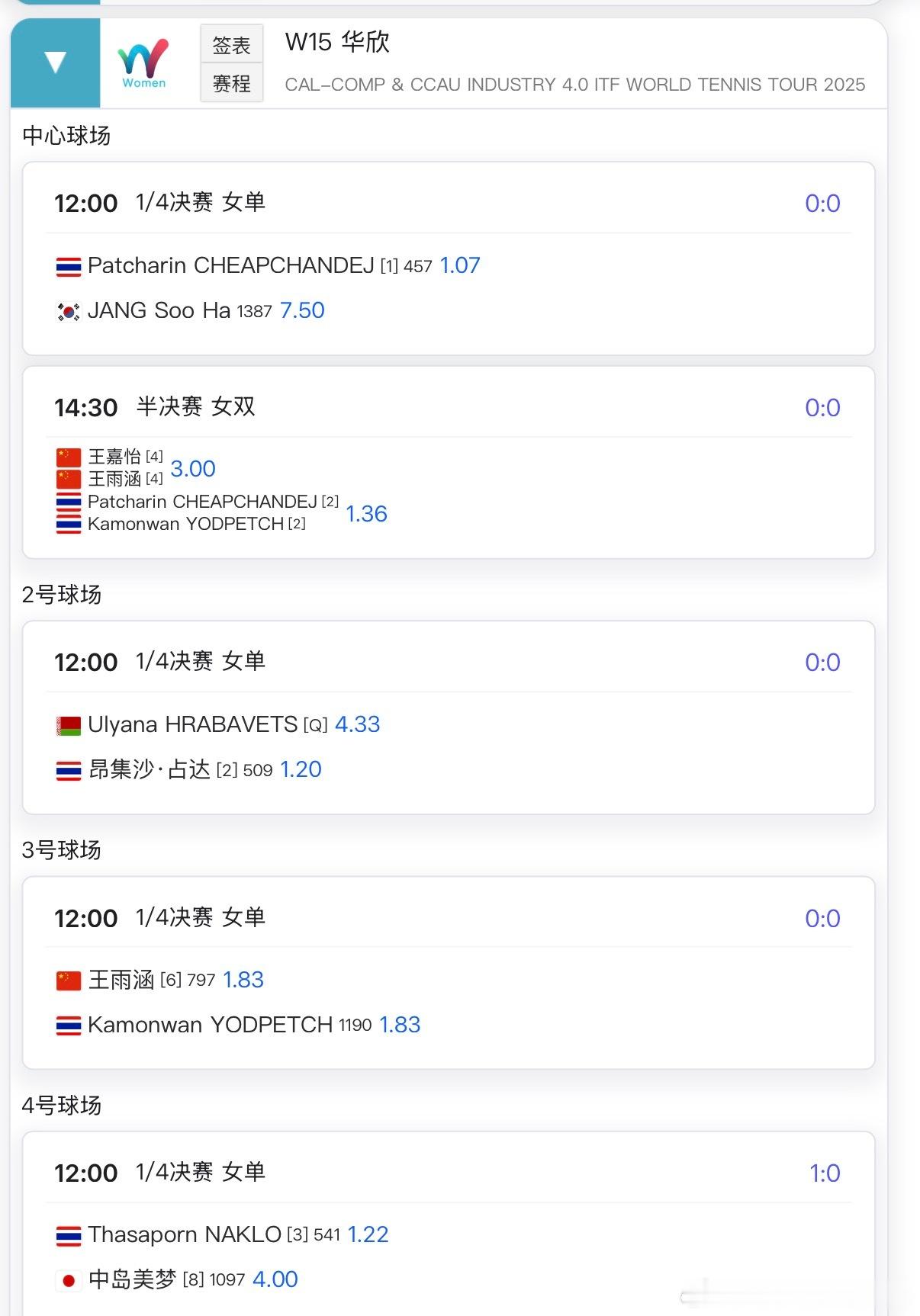The image size is (920, 1316).
Task: Open the 赛程 schedule tab
Action: pos(231,83)
